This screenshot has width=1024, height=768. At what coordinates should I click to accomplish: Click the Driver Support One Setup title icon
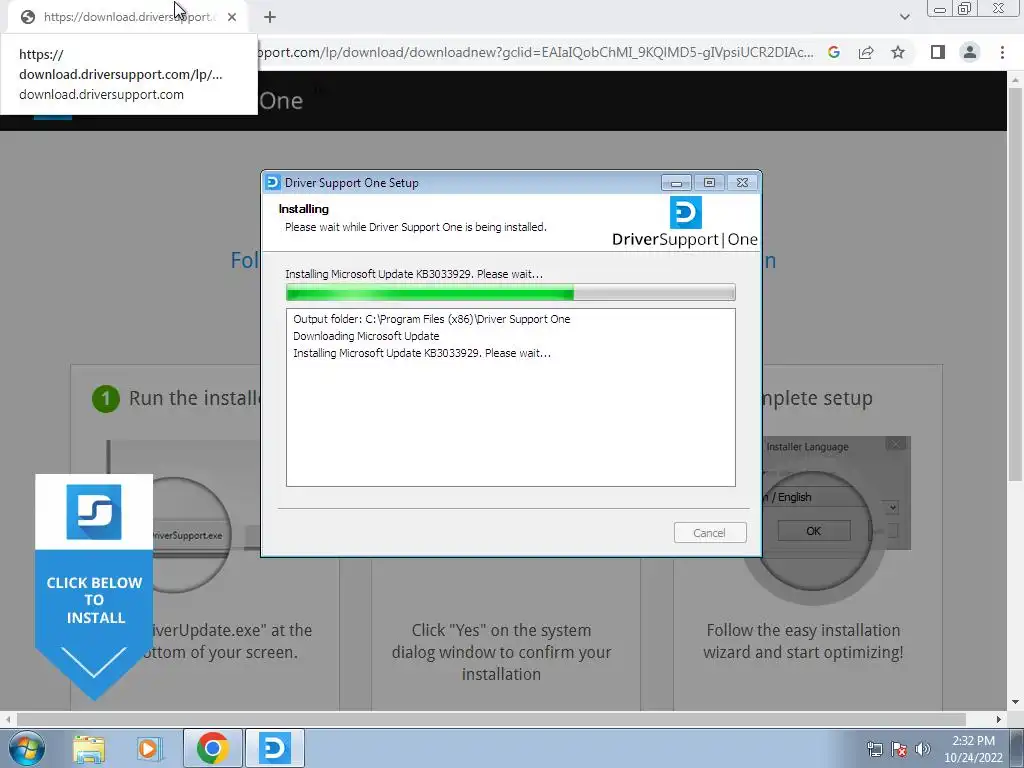pos(273,183)
